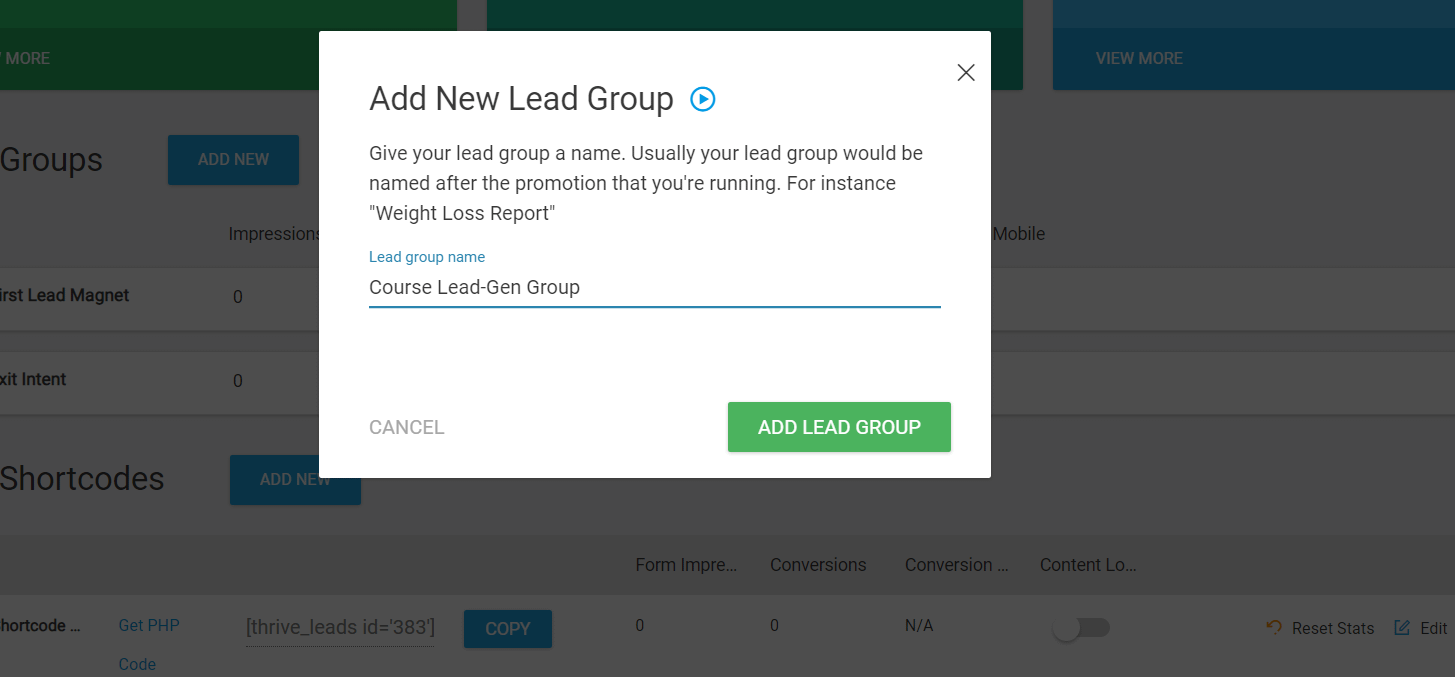1455x677 pixels.
Task: Click ADD NEW beside the Groups heading
Action: 233,160
